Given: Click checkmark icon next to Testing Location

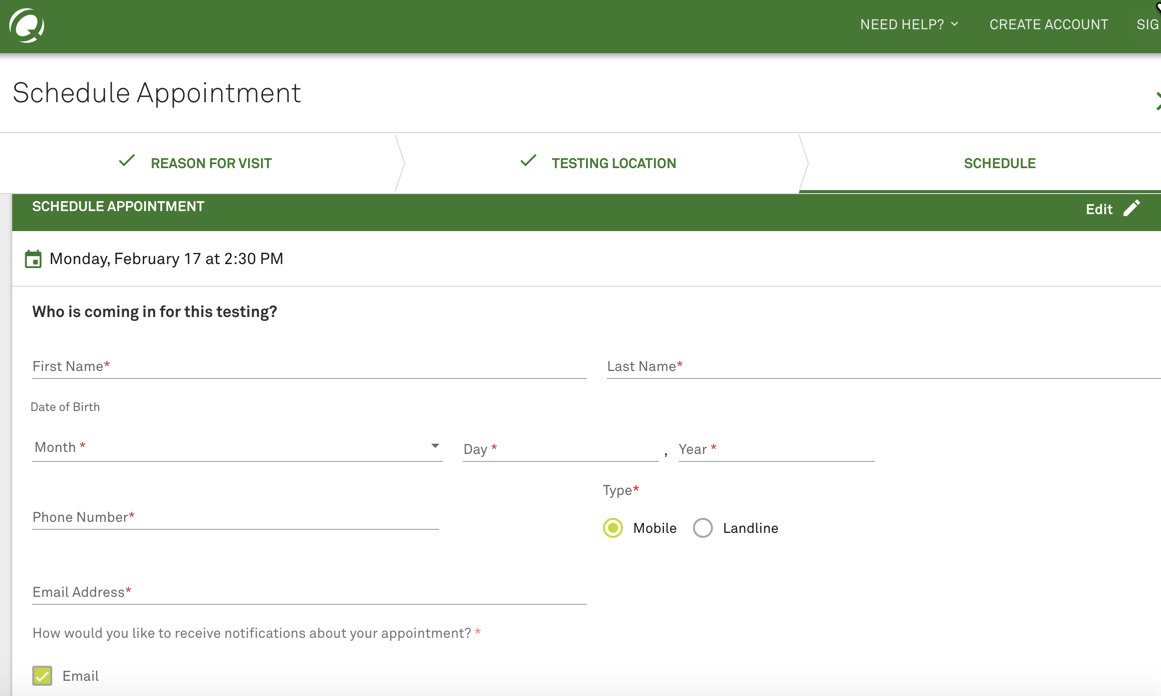Looking at the screenshot, I should point(528,161).
